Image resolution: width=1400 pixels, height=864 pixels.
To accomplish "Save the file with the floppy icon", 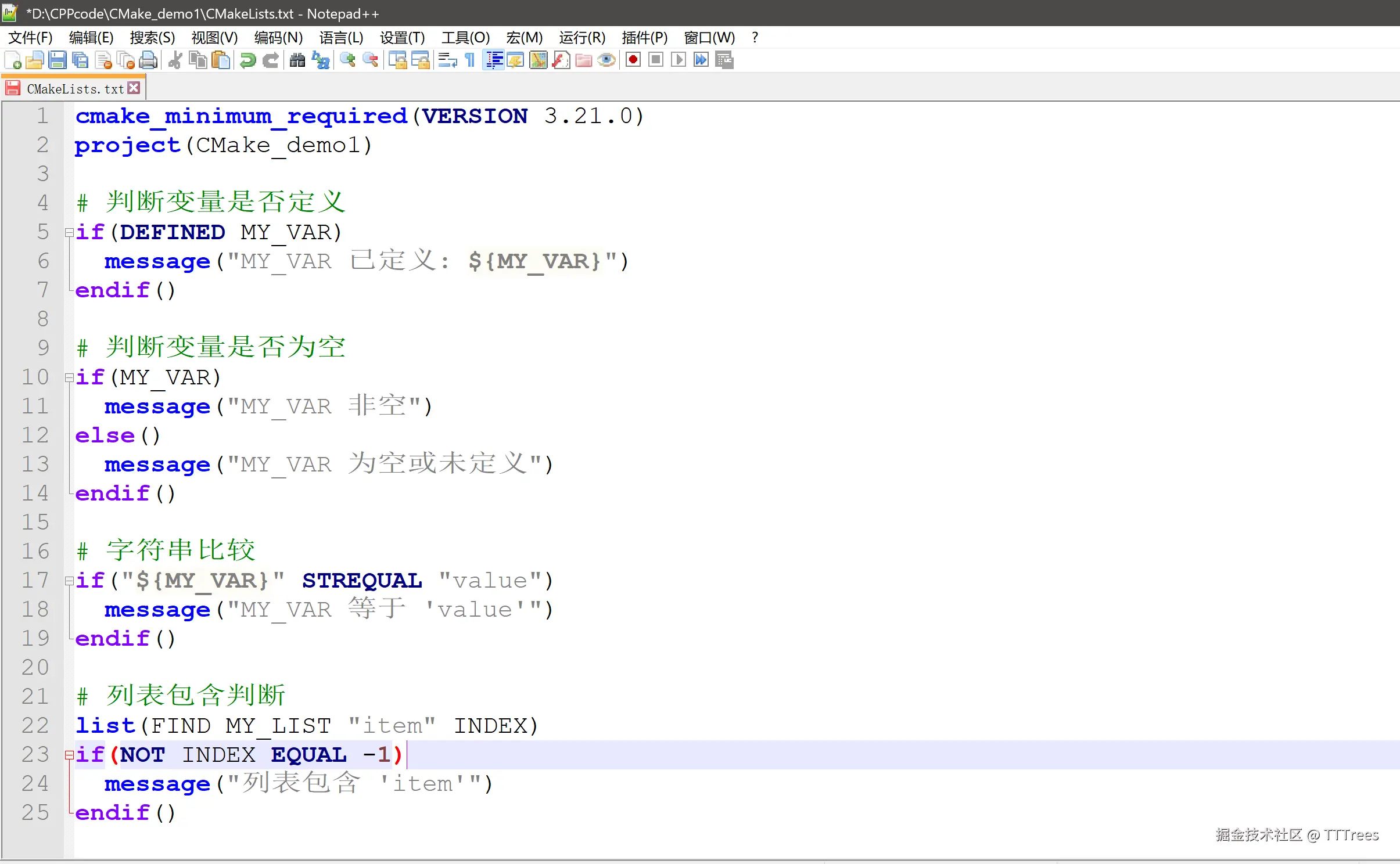I will (x=58, y=60).
